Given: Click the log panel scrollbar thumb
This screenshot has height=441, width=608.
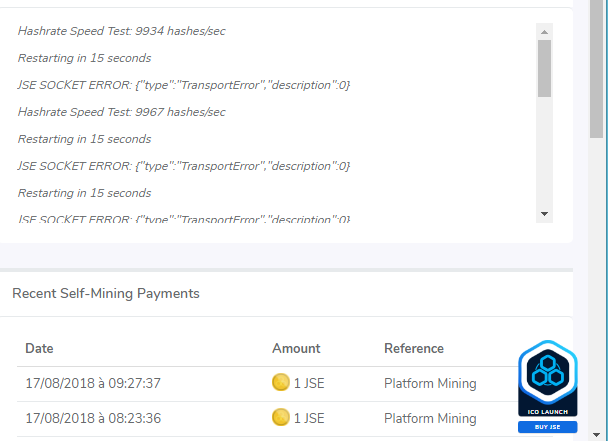Looking at the screenshot, I should [544, 68].
